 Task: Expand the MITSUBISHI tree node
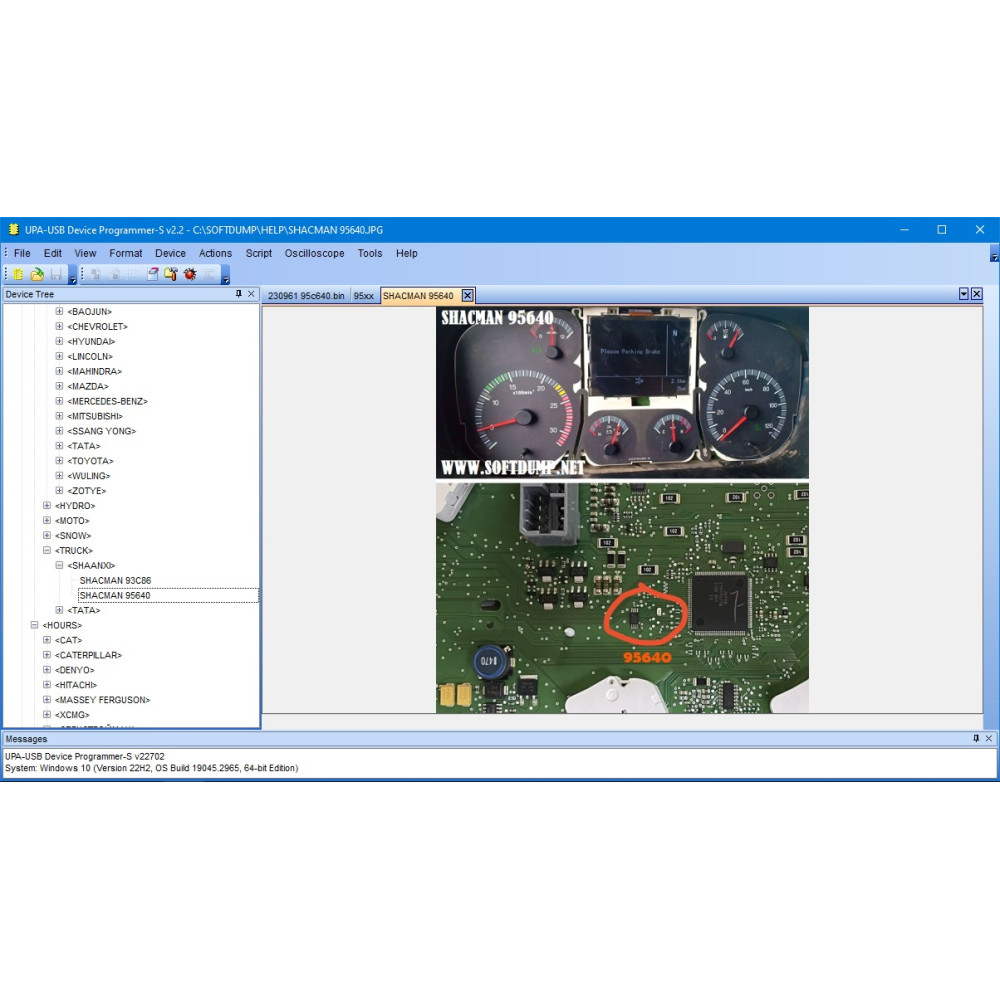[59, 416]
